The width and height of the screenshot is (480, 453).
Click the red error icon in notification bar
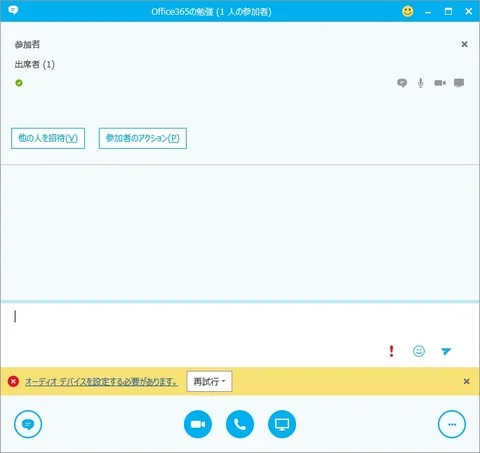[x=13, y=381]
